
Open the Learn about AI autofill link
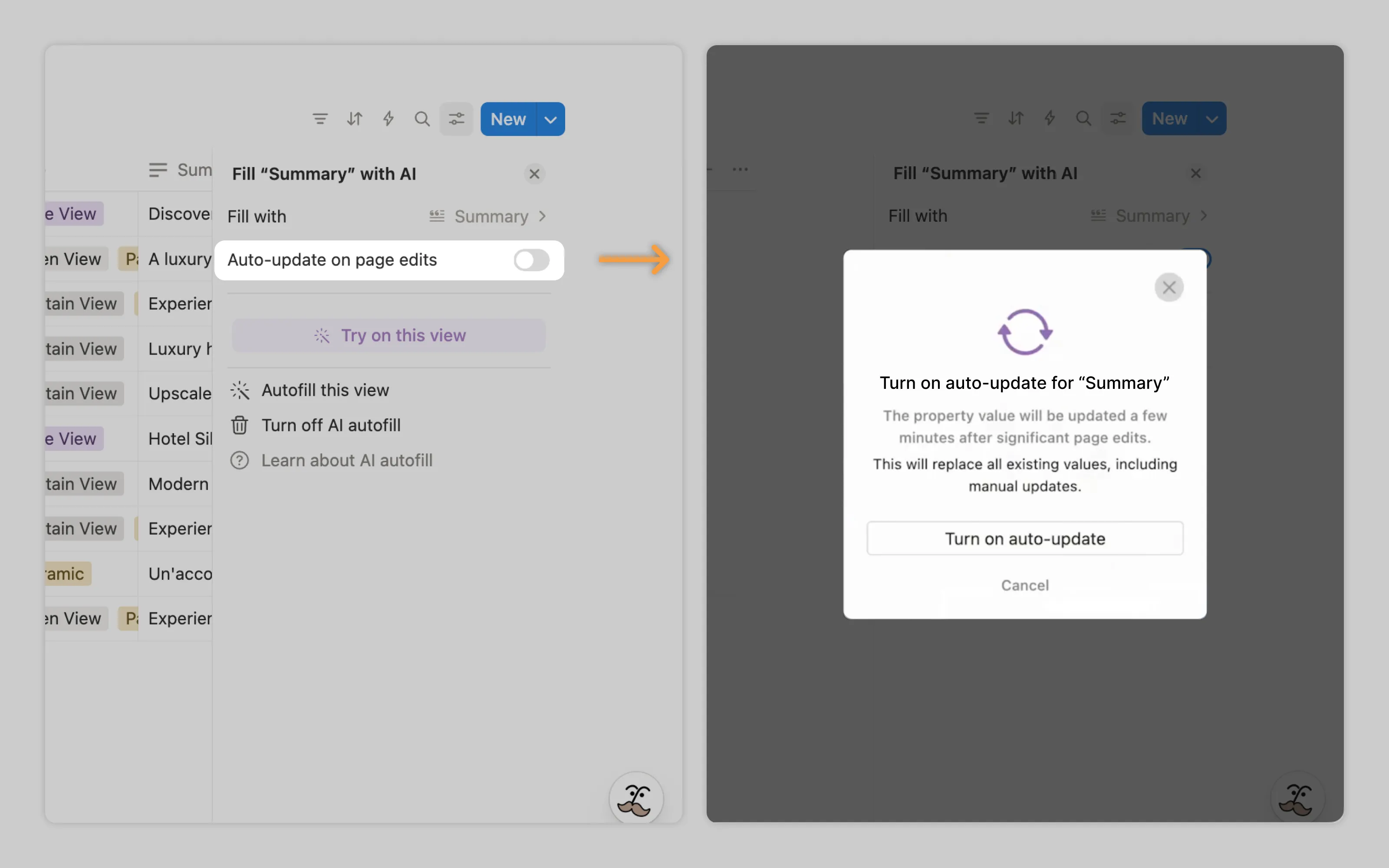click(347, 460)
